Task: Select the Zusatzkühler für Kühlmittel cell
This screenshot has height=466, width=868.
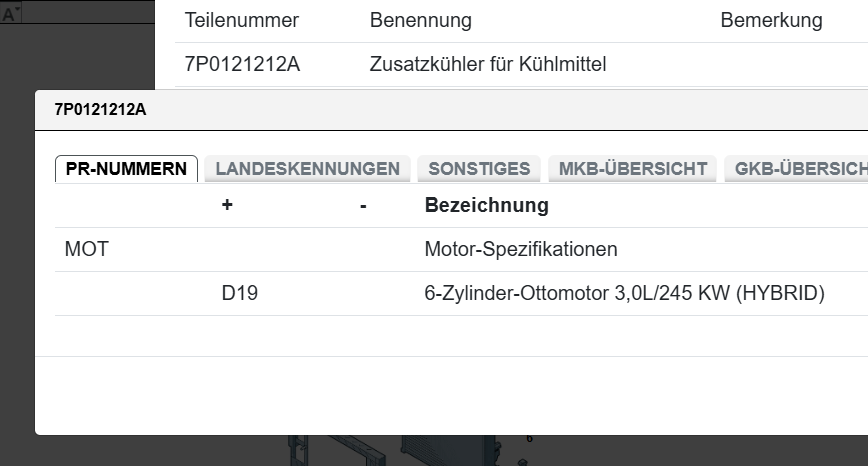Action: 488,65
